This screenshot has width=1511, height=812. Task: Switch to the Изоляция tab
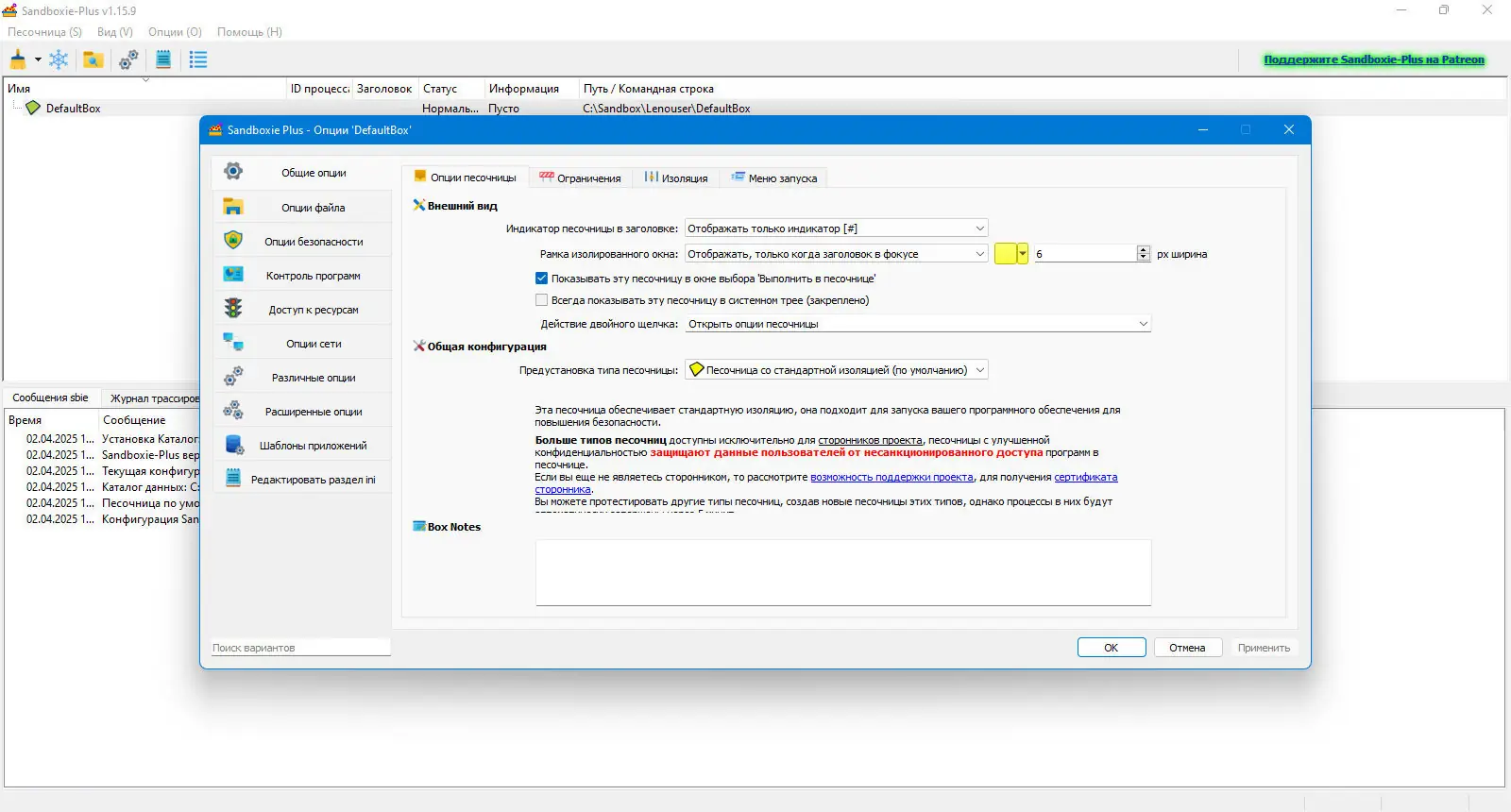pos(676,178)
